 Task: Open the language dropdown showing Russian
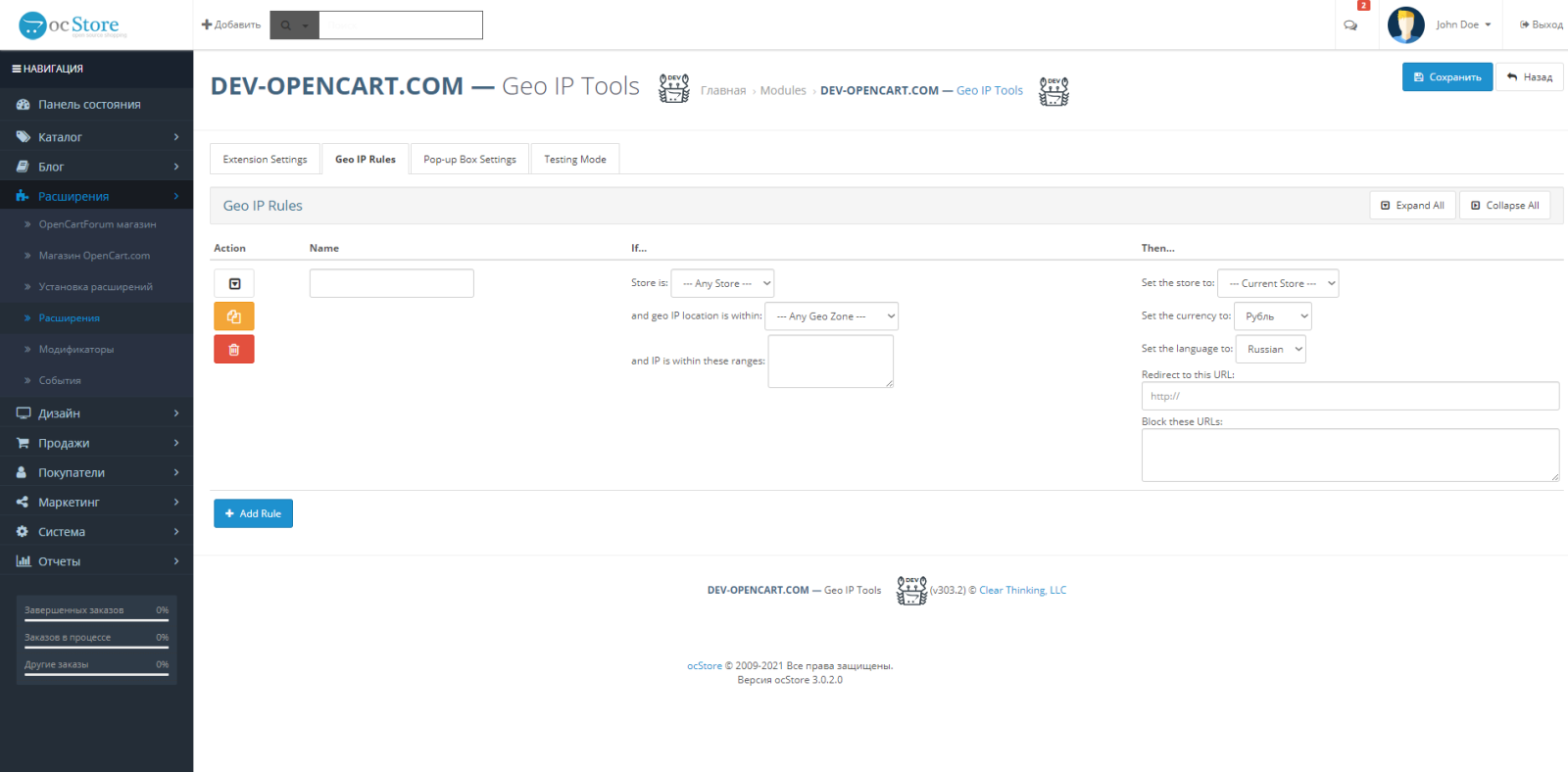1270,350
